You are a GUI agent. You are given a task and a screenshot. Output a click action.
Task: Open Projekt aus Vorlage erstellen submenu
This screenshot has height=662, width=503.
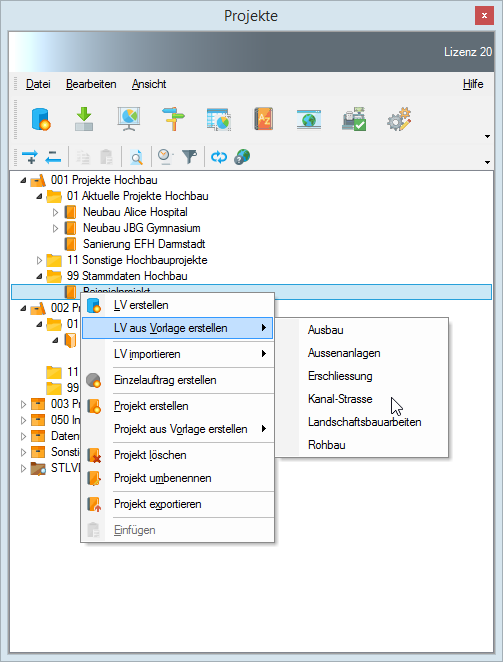(177, 429)
